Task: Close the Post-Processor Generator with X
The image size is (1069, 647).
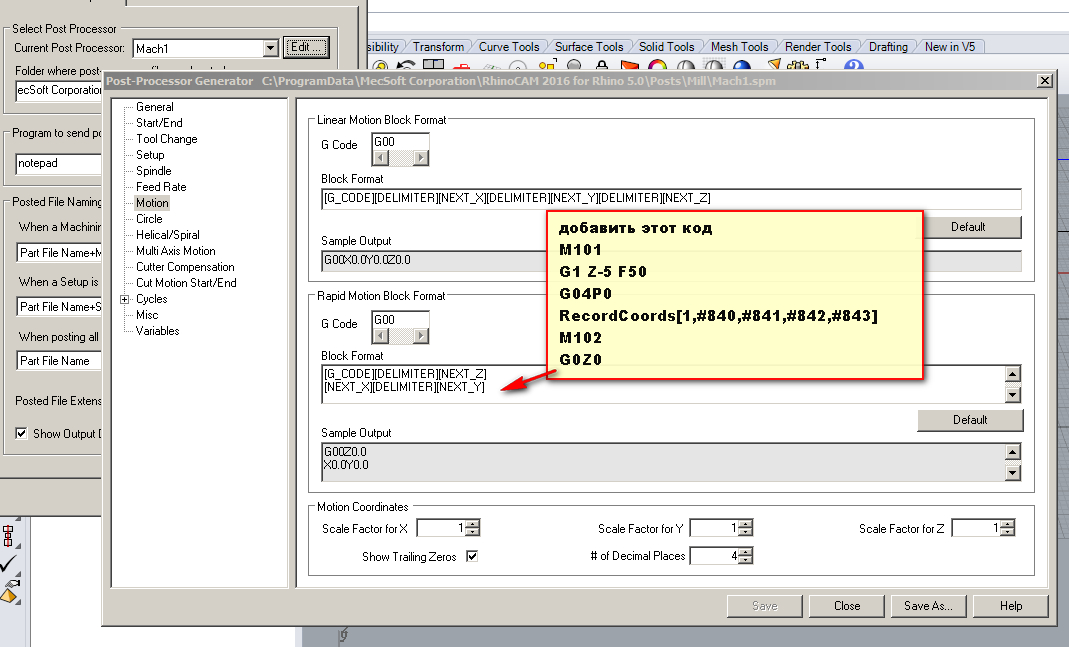Action: tap(1044, 80)
